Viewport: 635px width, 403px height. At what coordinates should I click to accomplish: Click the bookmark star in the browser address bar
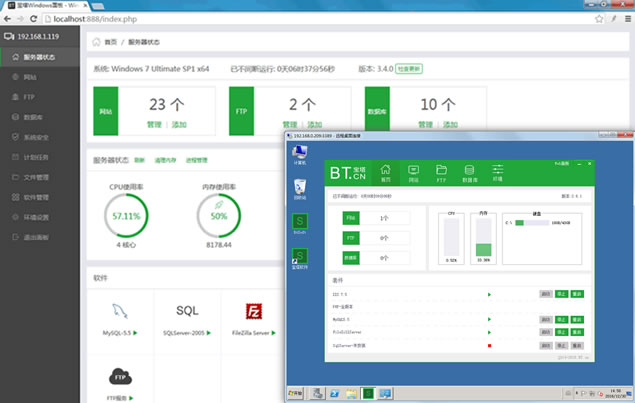pyautogui.click(x=599, y=19)
